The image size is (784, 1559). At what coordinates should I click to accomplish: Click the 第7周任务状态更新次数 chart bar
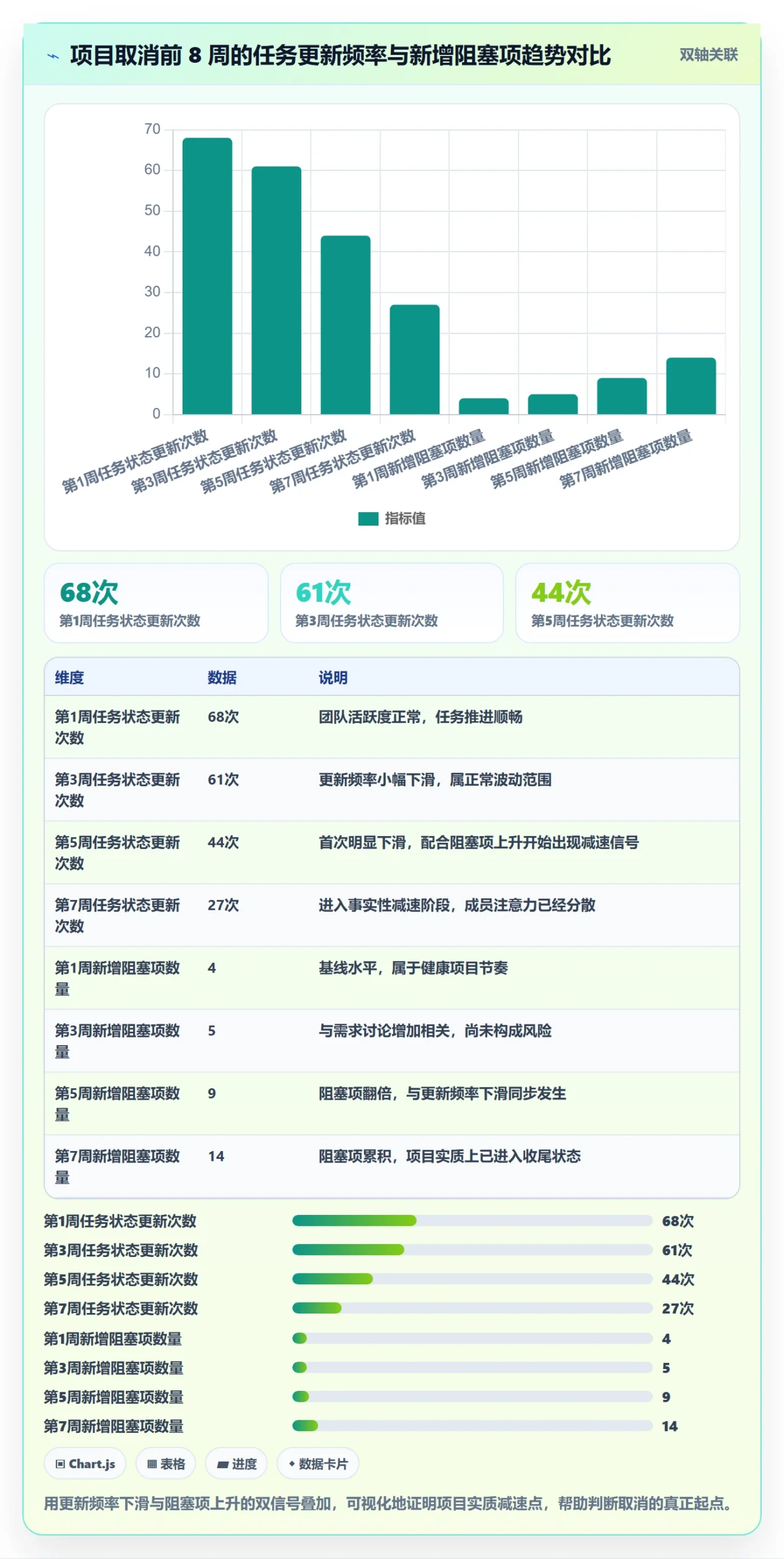click(415, 359)
